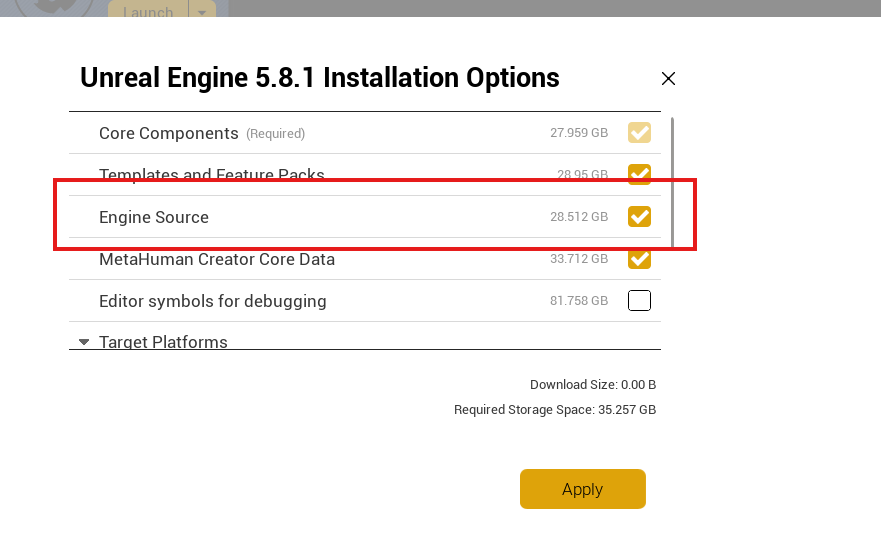The image size is (881, 548).
Task: Enable Editor symbols for debugging checkbox
Action: pos(639,301)
